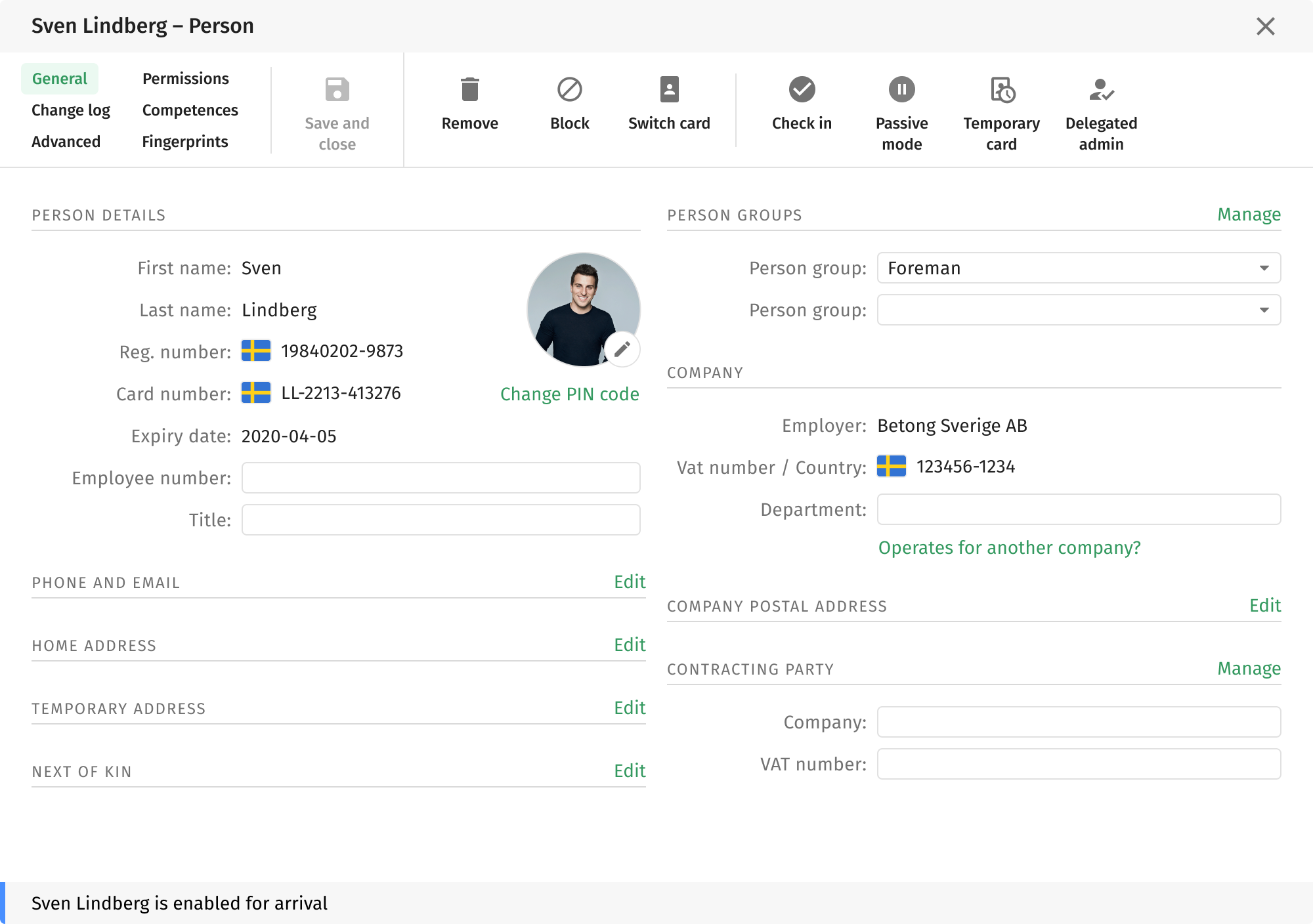Click the Change PIN code link
This screenshot has width=1313, height=924.
coord(570,394)
